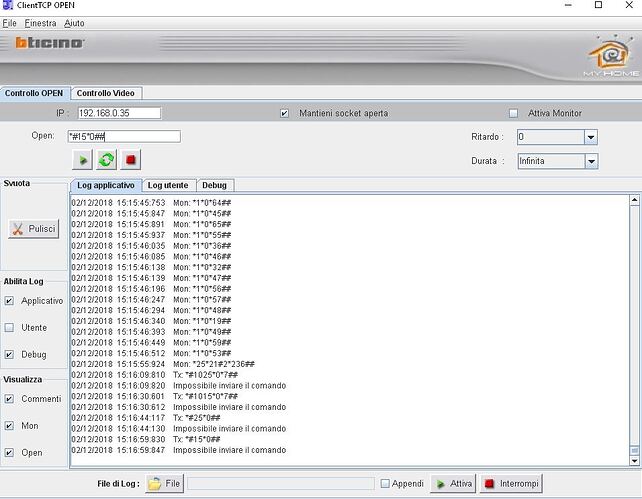Open the Durata dropdown arrow
This screenshot has height=499, width=642.
coord(591,161)
